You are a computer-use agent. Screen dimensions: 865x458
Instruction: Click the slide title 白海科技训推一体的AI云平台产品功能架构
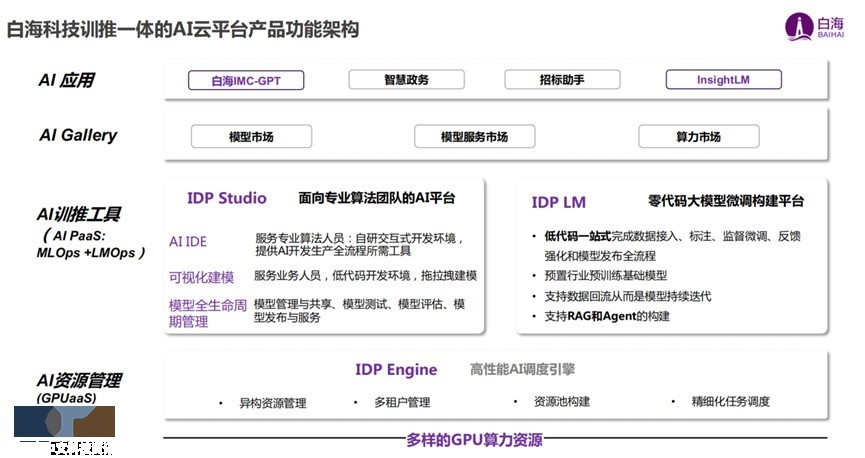pos(183,29)
